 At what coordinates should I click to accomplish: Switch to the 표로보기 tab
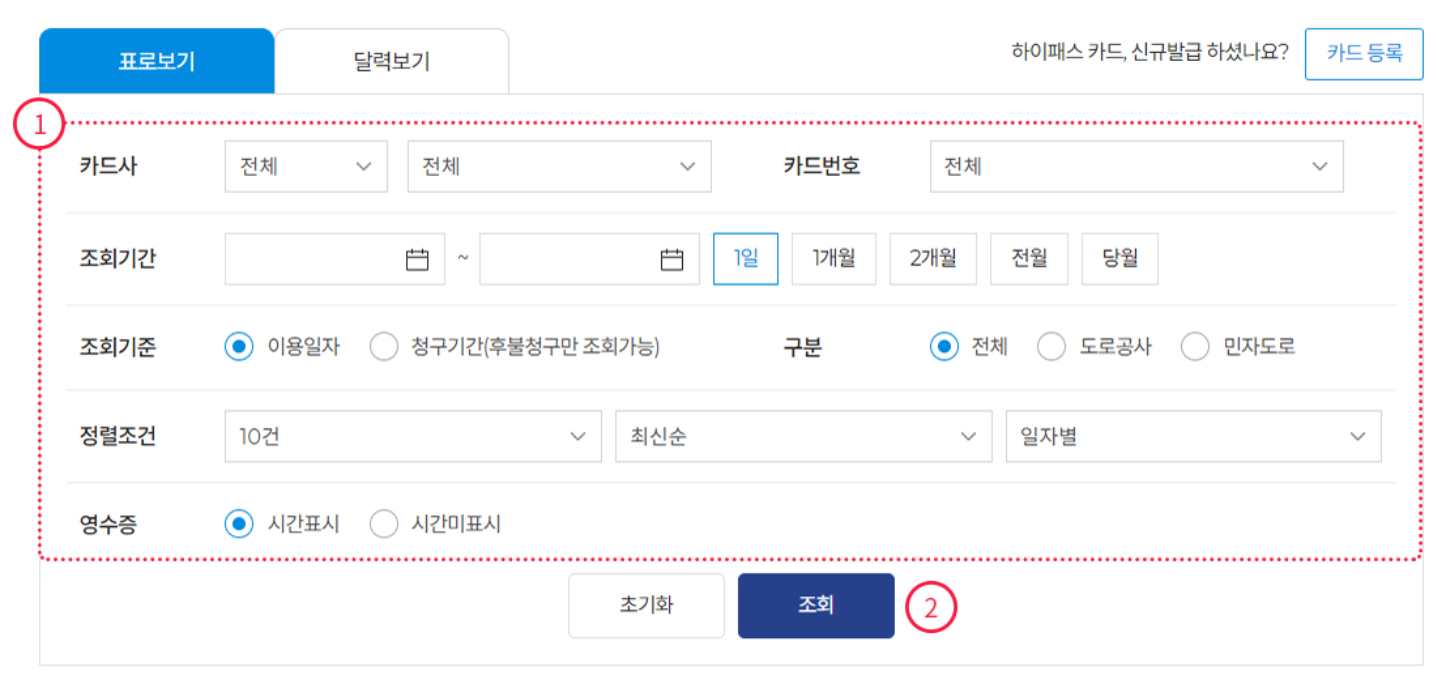[155, 60]
